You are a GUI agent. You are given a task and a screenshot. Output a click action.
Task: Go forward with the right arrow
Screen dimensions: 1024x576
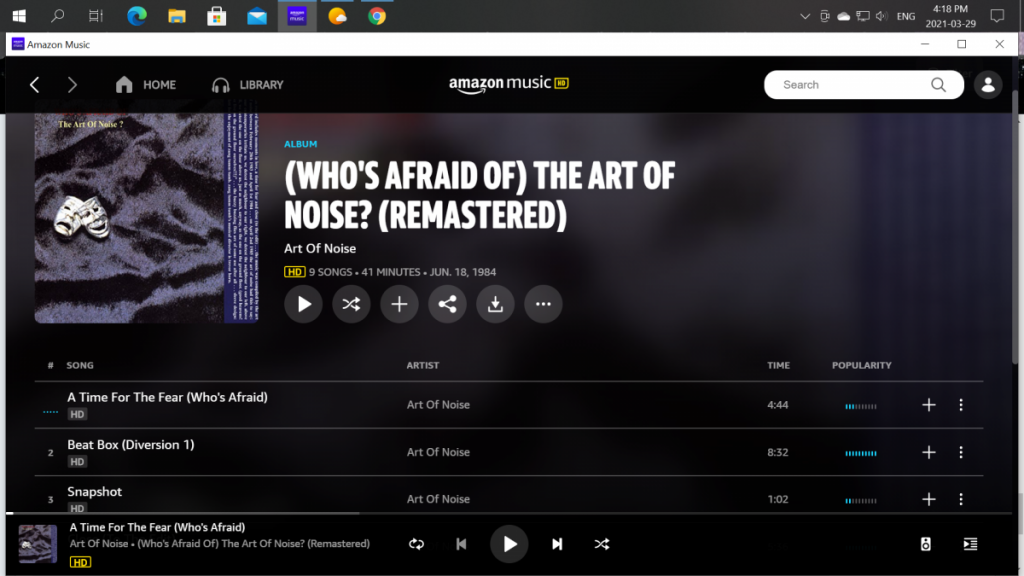72,85
